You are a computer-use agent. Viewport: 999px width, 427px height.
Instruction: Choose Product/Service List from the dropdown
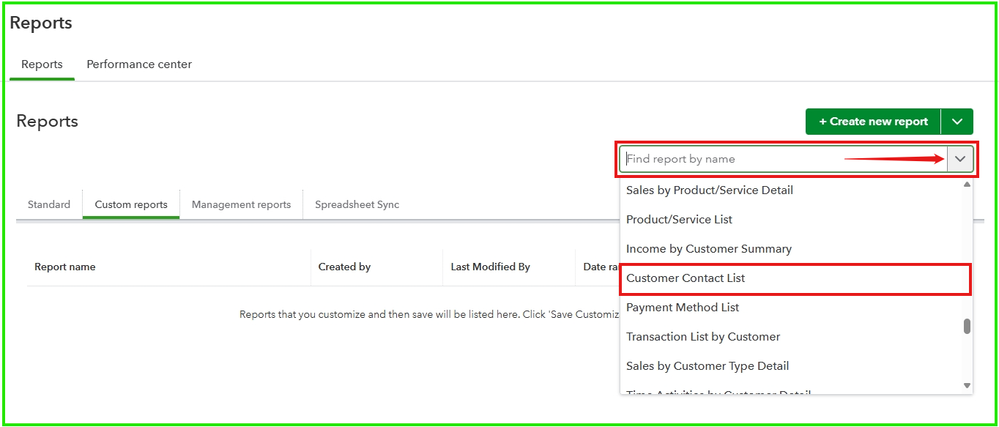tap(677, 219)
